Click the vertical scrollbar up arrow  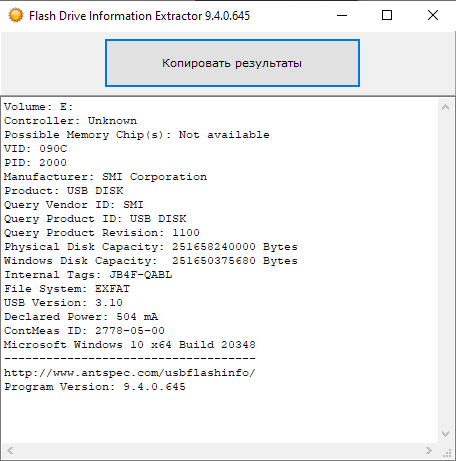(x=445, y=107)
